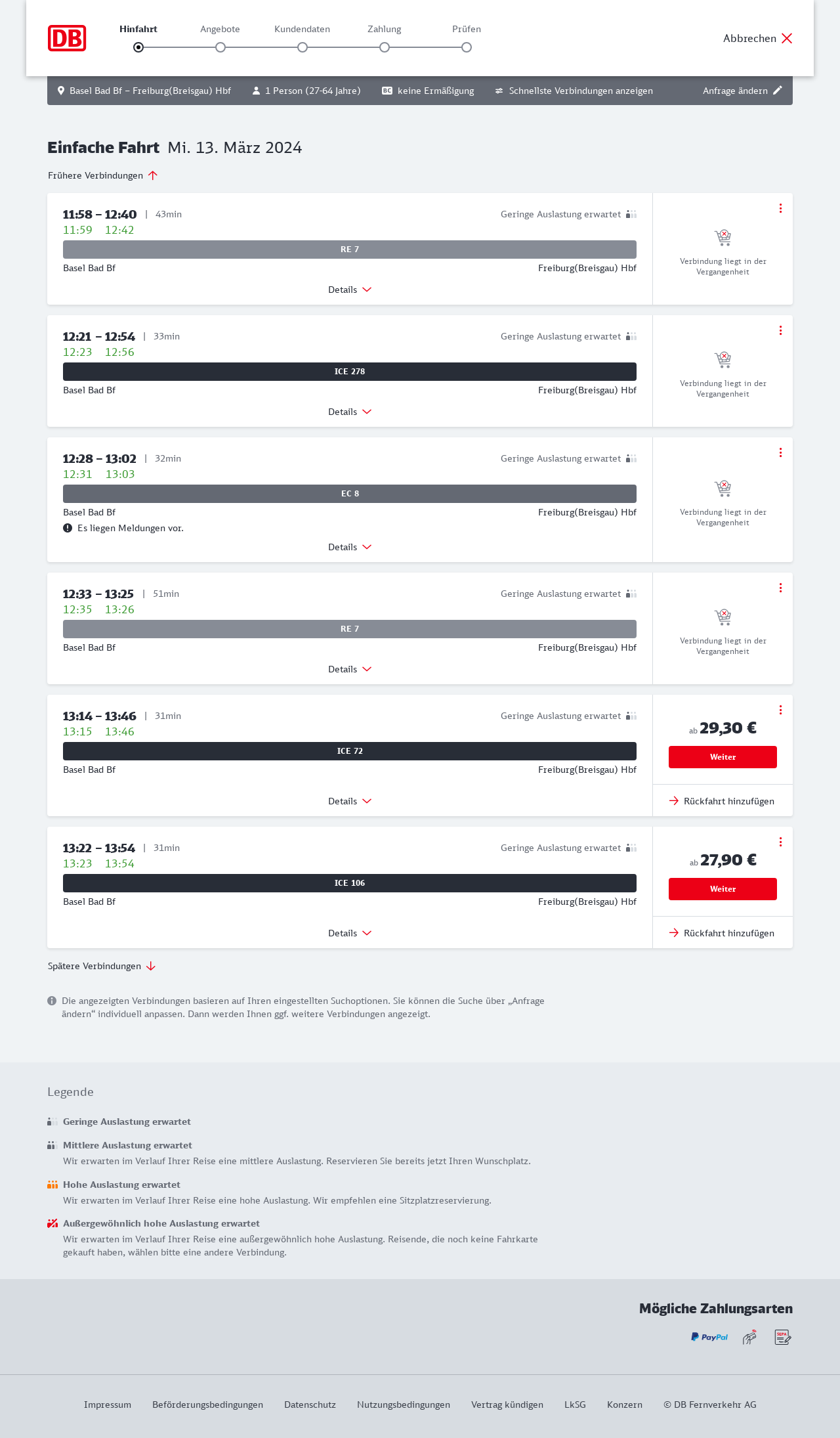Select the Prüfen step circle
This screenshot has width=840, height=1438.
[x=467, y=47]
